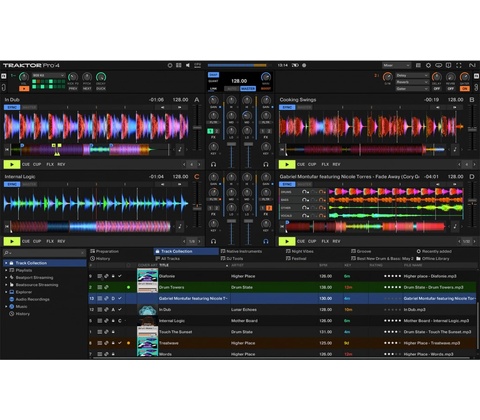This screenshot has height=420, width=480.
Task: Toggle FX assign 1 on channel A
Action: point(210,131)
